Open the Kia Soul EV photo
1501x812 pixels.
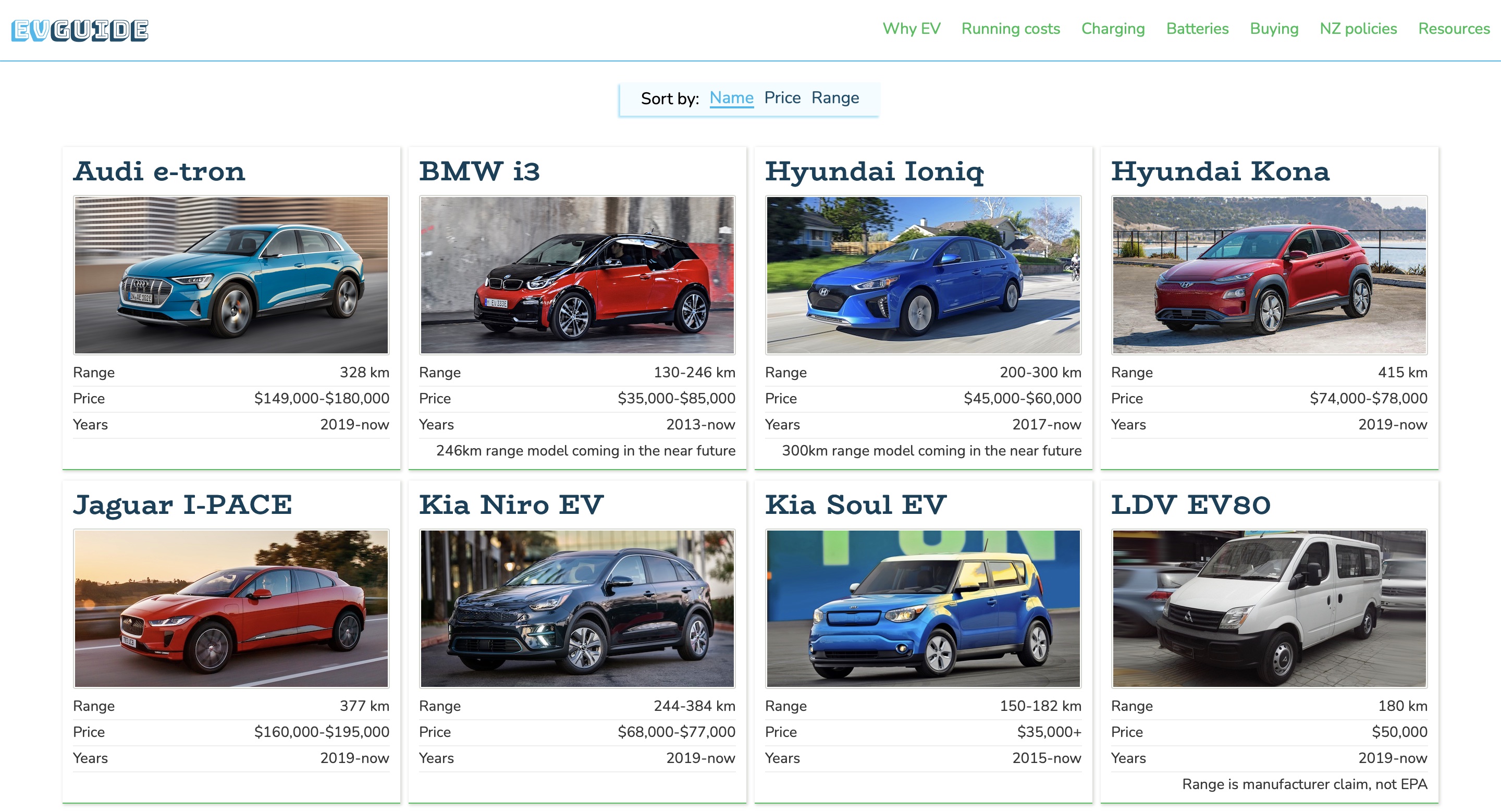(923, 609)
